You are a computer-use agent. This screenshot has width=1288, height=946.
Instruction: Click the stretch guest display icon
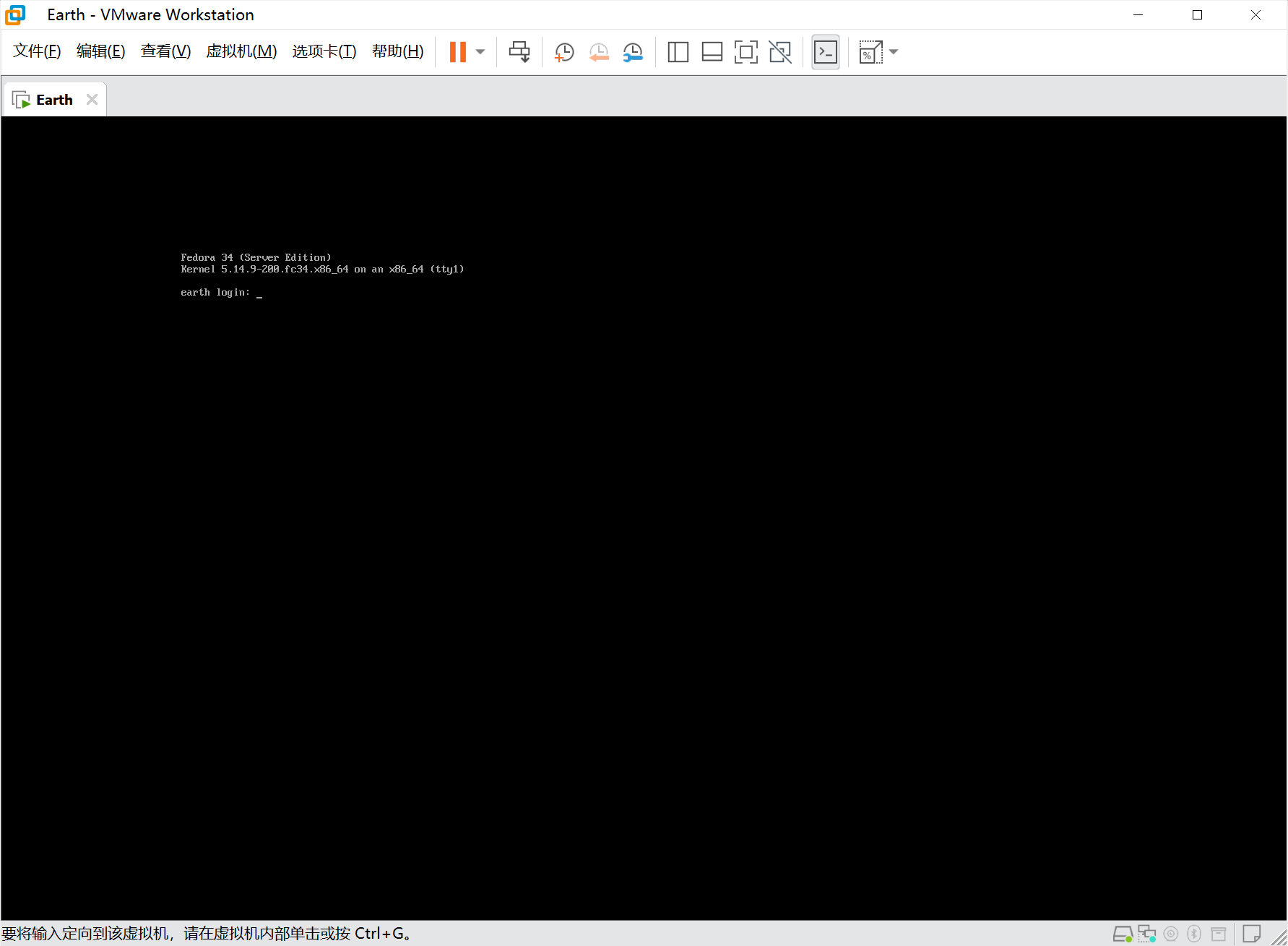(x=870, y=51)
